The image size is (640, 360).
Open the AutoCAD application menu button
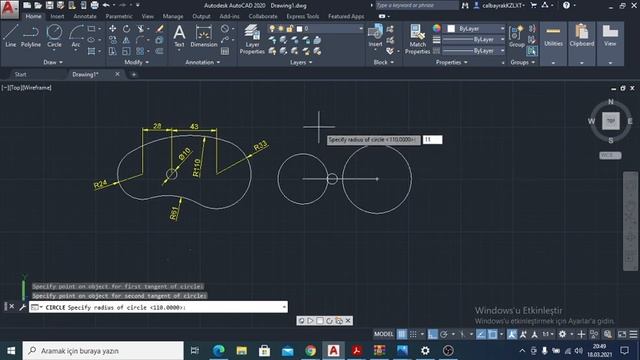(9, 9)
